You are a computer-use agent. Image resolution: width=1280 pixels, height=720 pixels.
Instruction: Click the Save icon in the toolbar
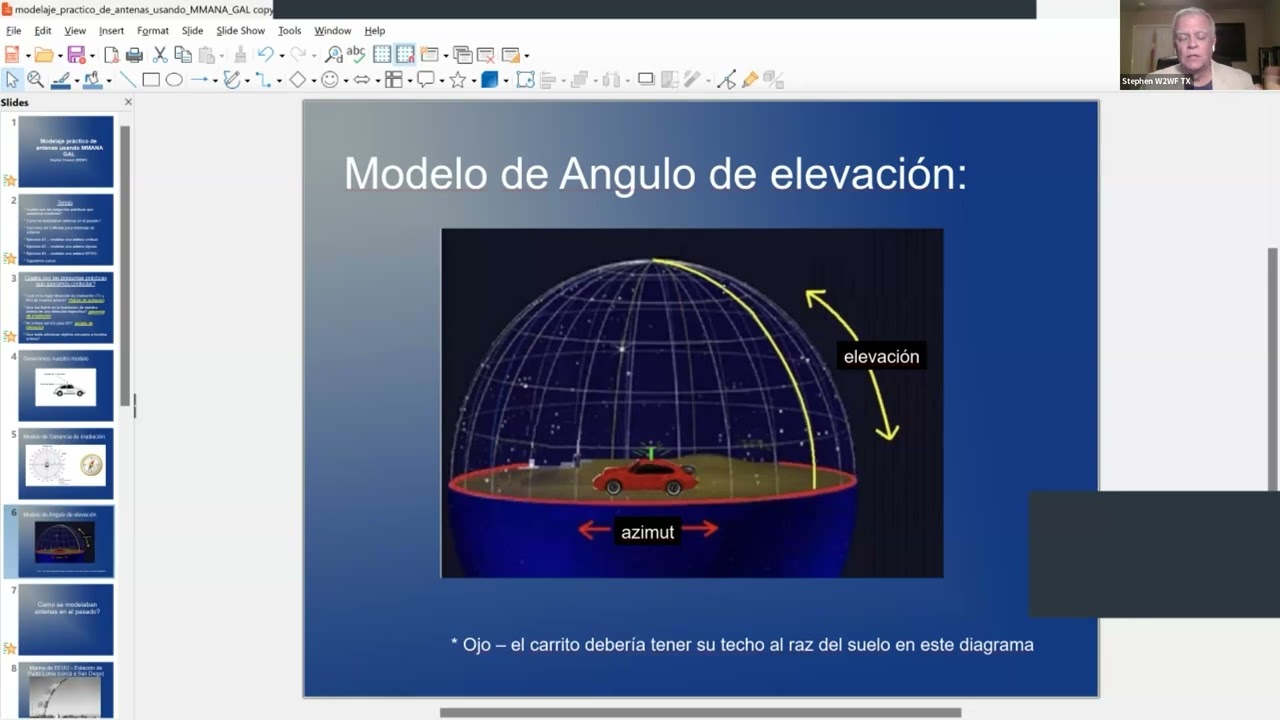pyautogui.click(x=76, y=55)
